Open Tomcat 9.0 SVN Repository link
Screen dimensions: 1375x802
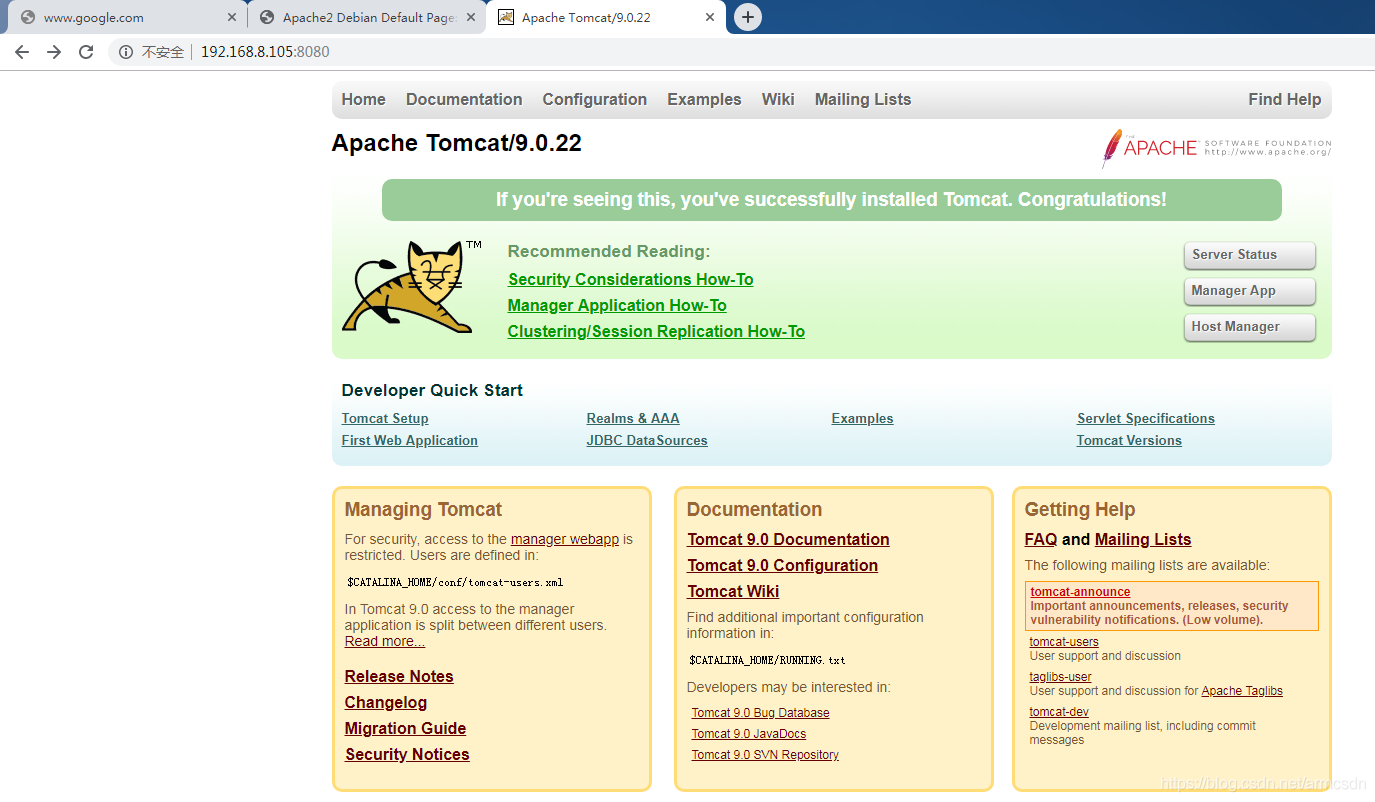click(765, 755)
